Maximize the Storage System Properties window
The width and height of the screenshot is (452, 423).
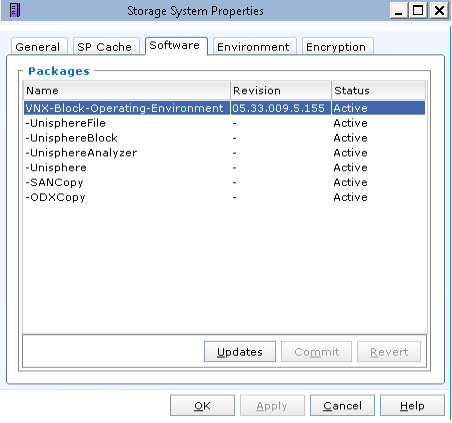418,11
